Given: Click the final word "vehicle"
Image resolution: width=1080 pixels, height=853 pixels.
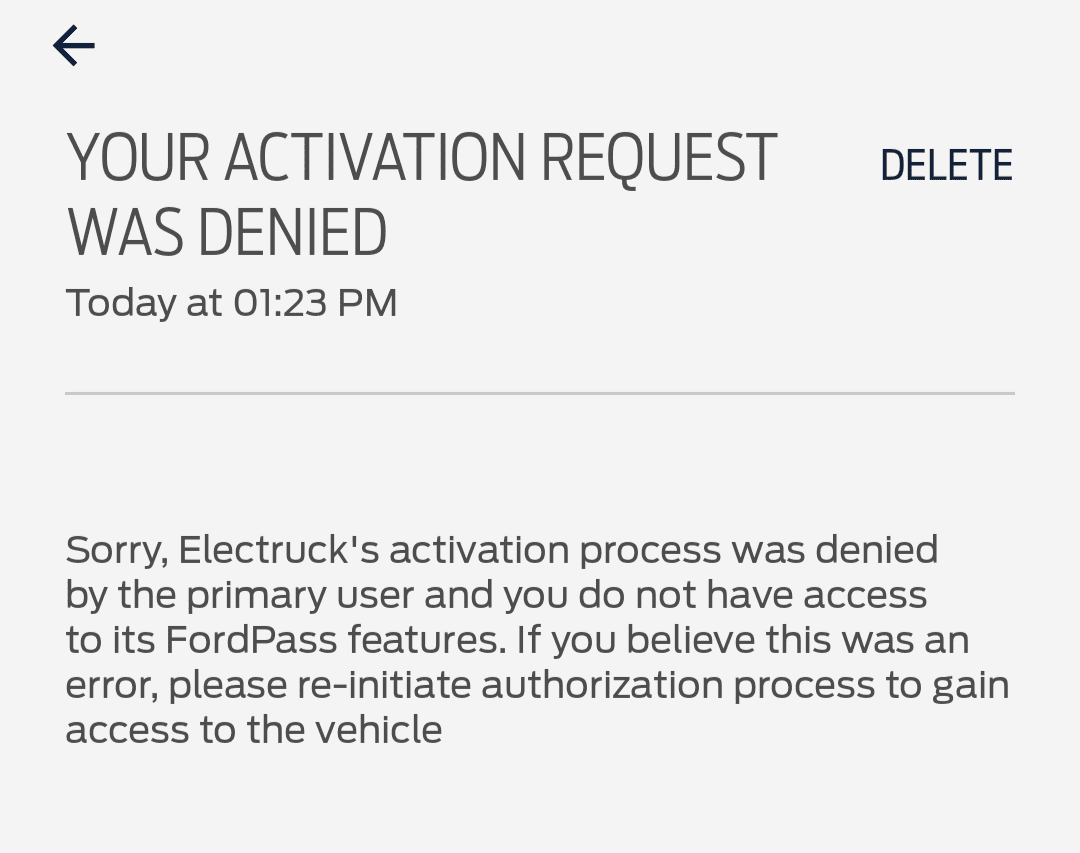Looking at the screenshot, I should click(378, 730).
